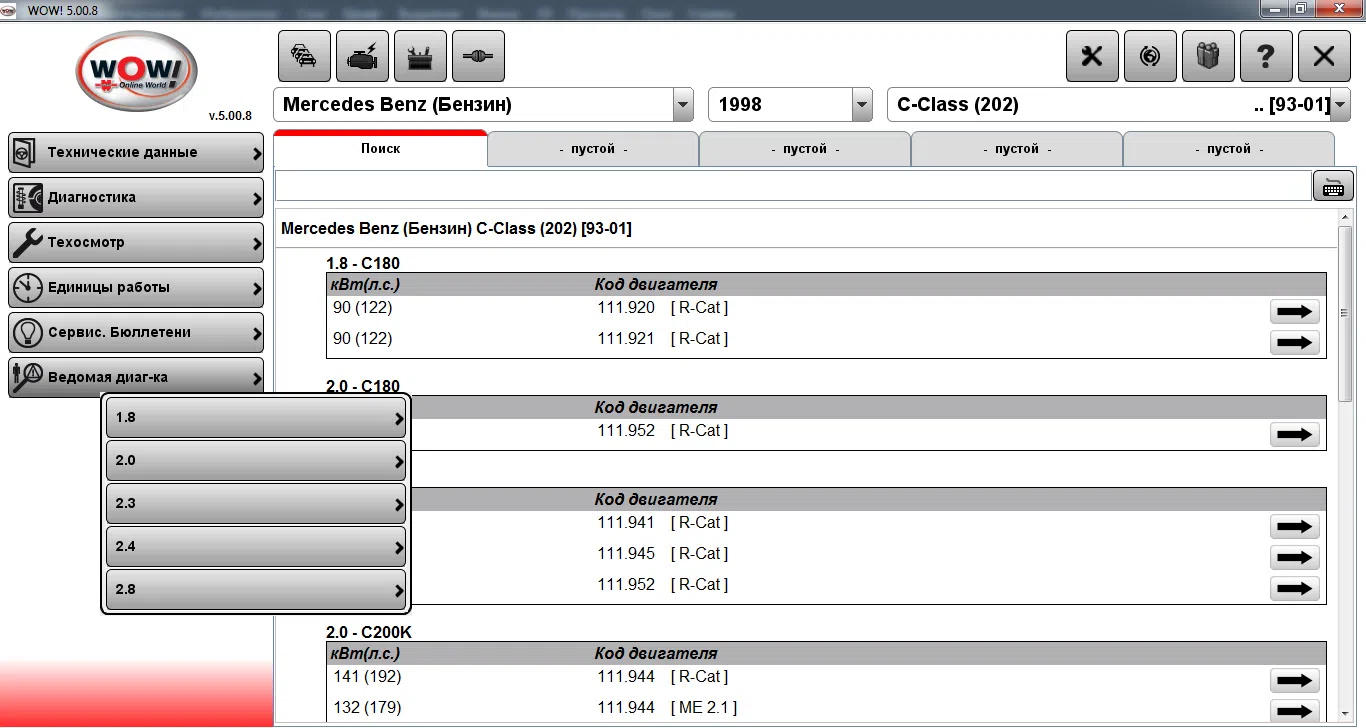Select the second пустой tab
The image size is (1366, 728).
click(804, 148)
